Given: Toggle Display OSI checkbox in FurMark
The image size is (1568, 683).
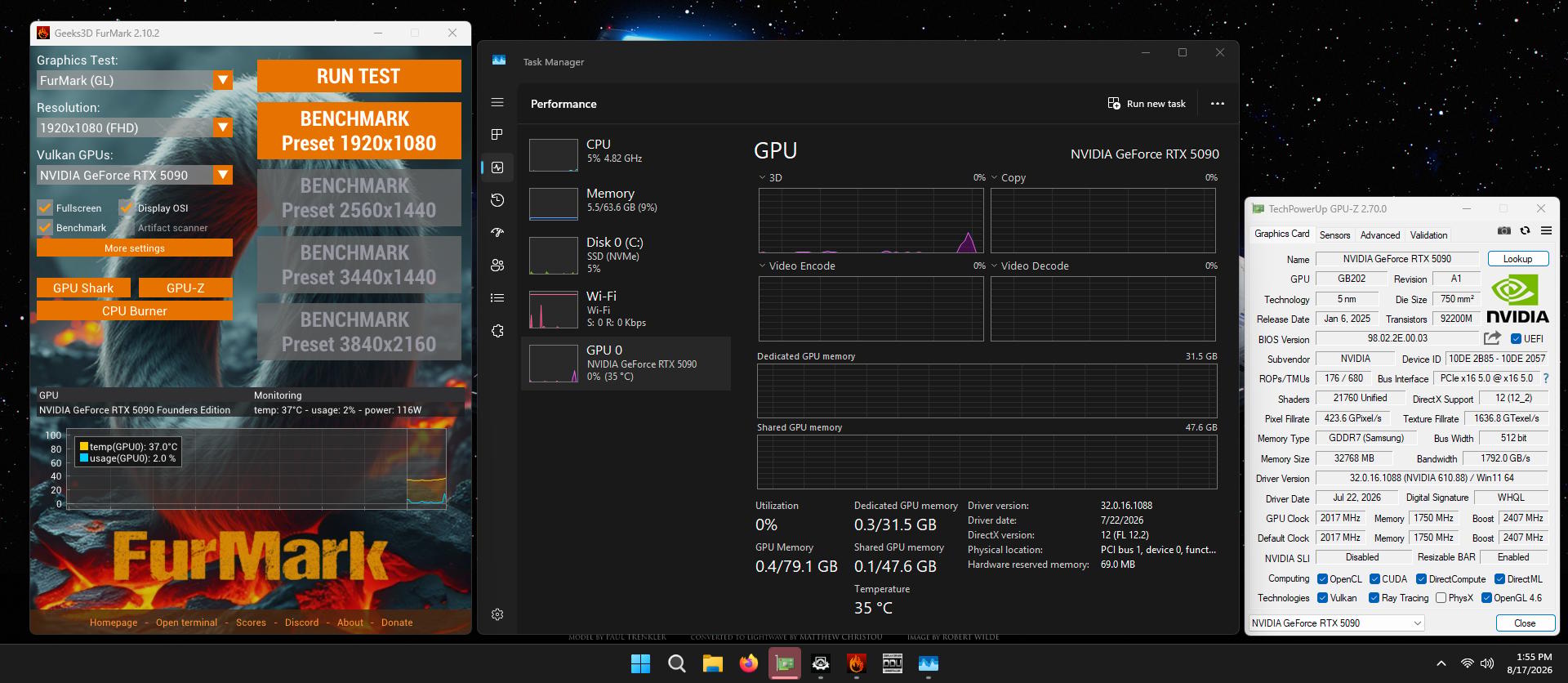Looking at the screenshot, I should coord(127,208).
